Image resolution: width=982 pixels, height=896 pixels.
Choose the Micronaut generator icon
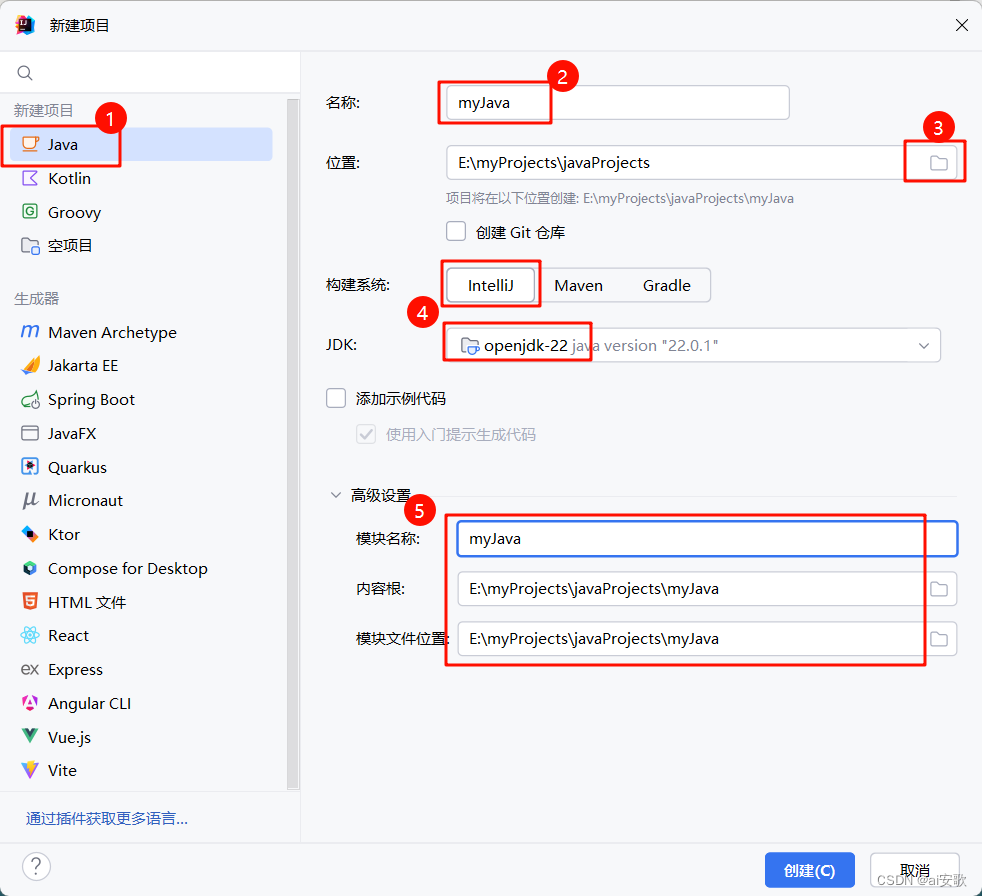click(x=30, y=500)
